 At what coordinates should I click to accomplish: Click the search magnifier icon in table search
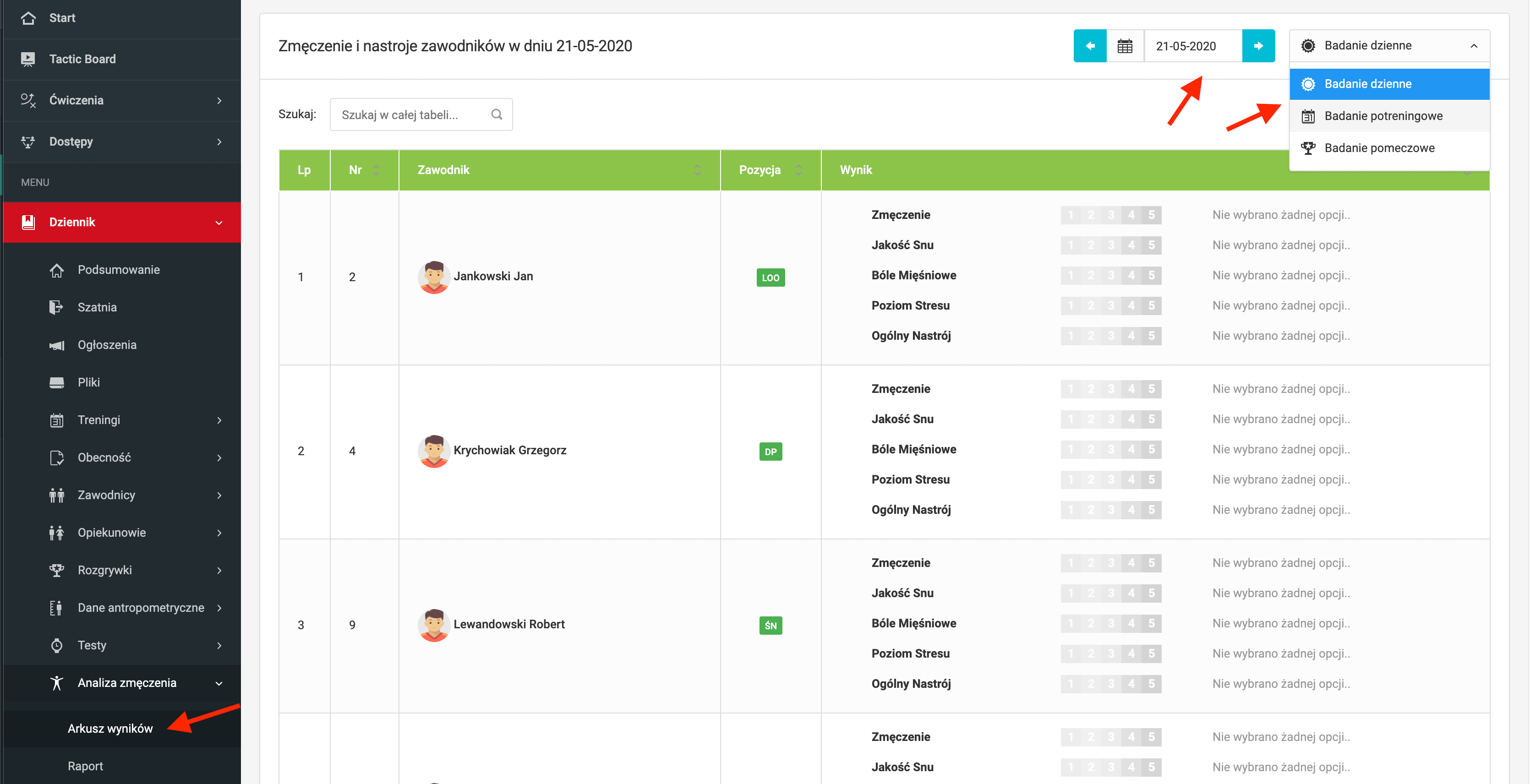pyautogui.click(x=497, y=114)
